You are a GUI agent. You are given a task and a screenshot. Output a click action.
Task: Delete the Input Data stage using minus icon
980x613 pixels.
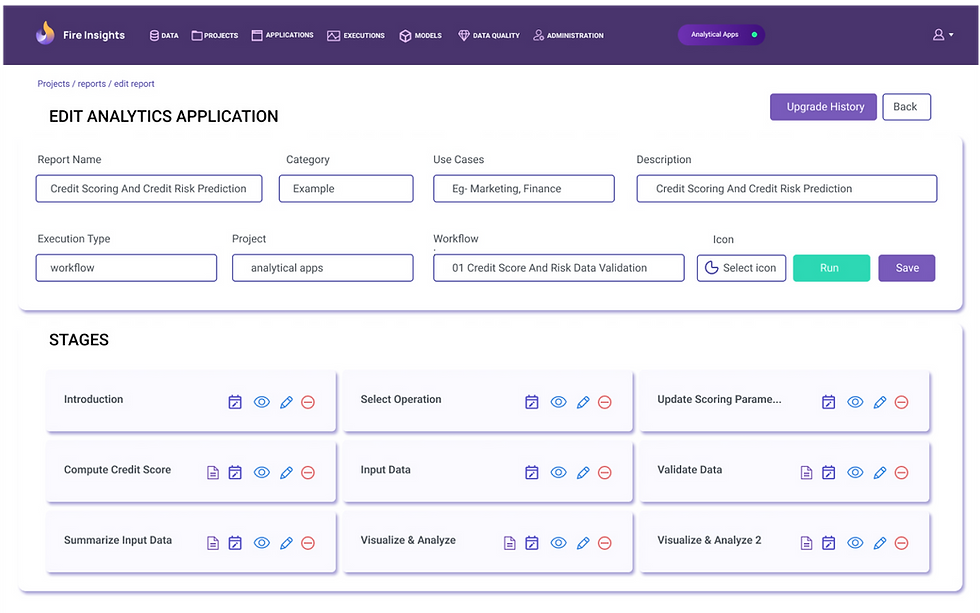pos(605,472)
